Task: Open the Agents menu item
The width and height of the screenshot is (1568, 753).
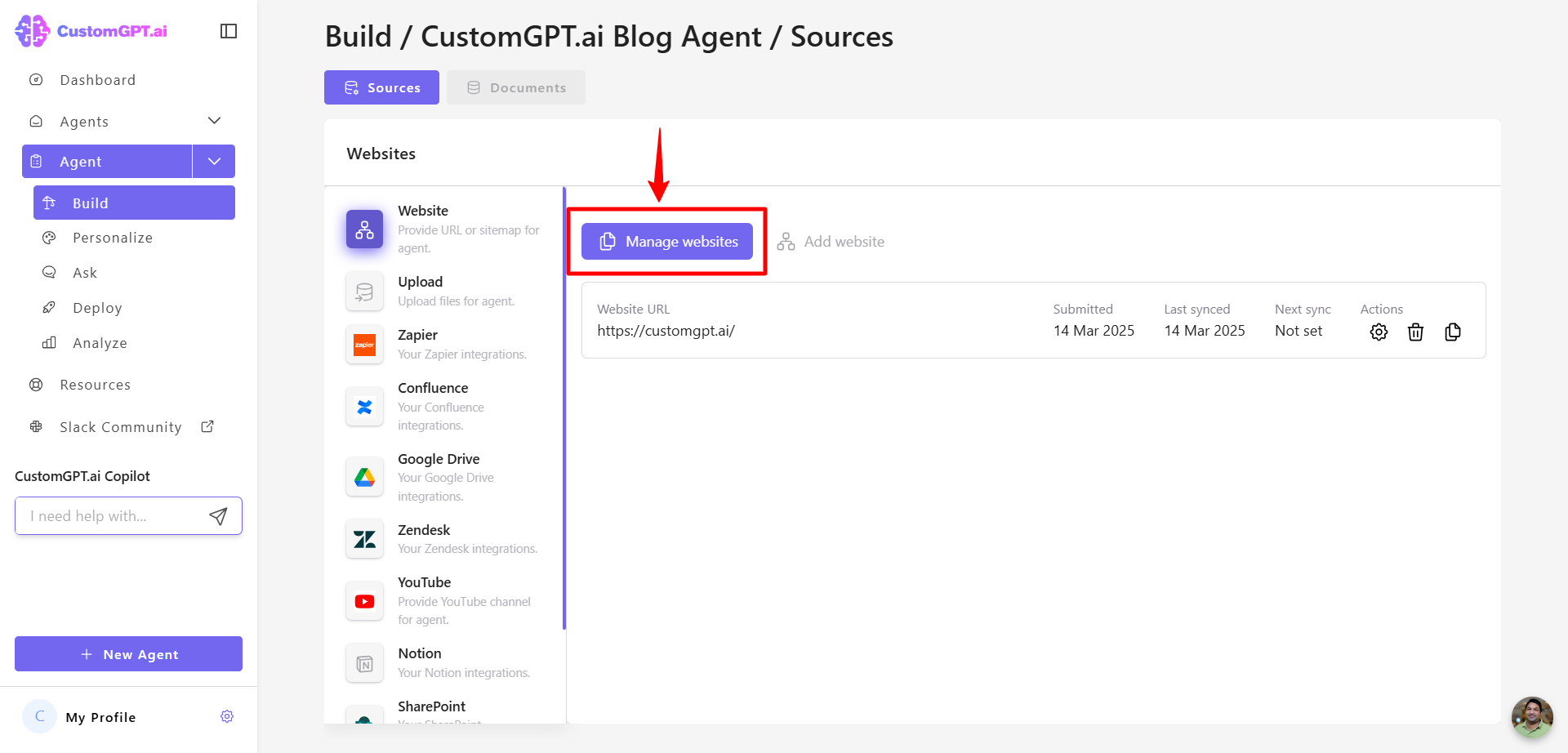Action: (84, 122)
